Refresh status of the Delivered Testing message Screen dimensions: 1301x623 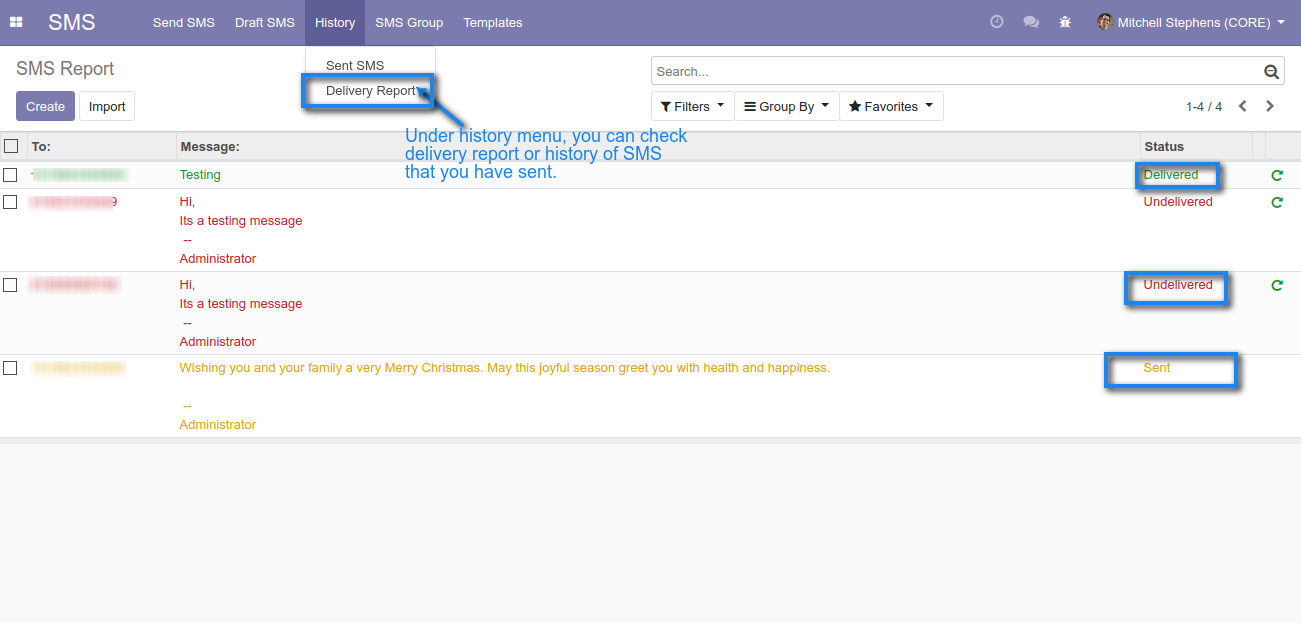(1276, 175)
